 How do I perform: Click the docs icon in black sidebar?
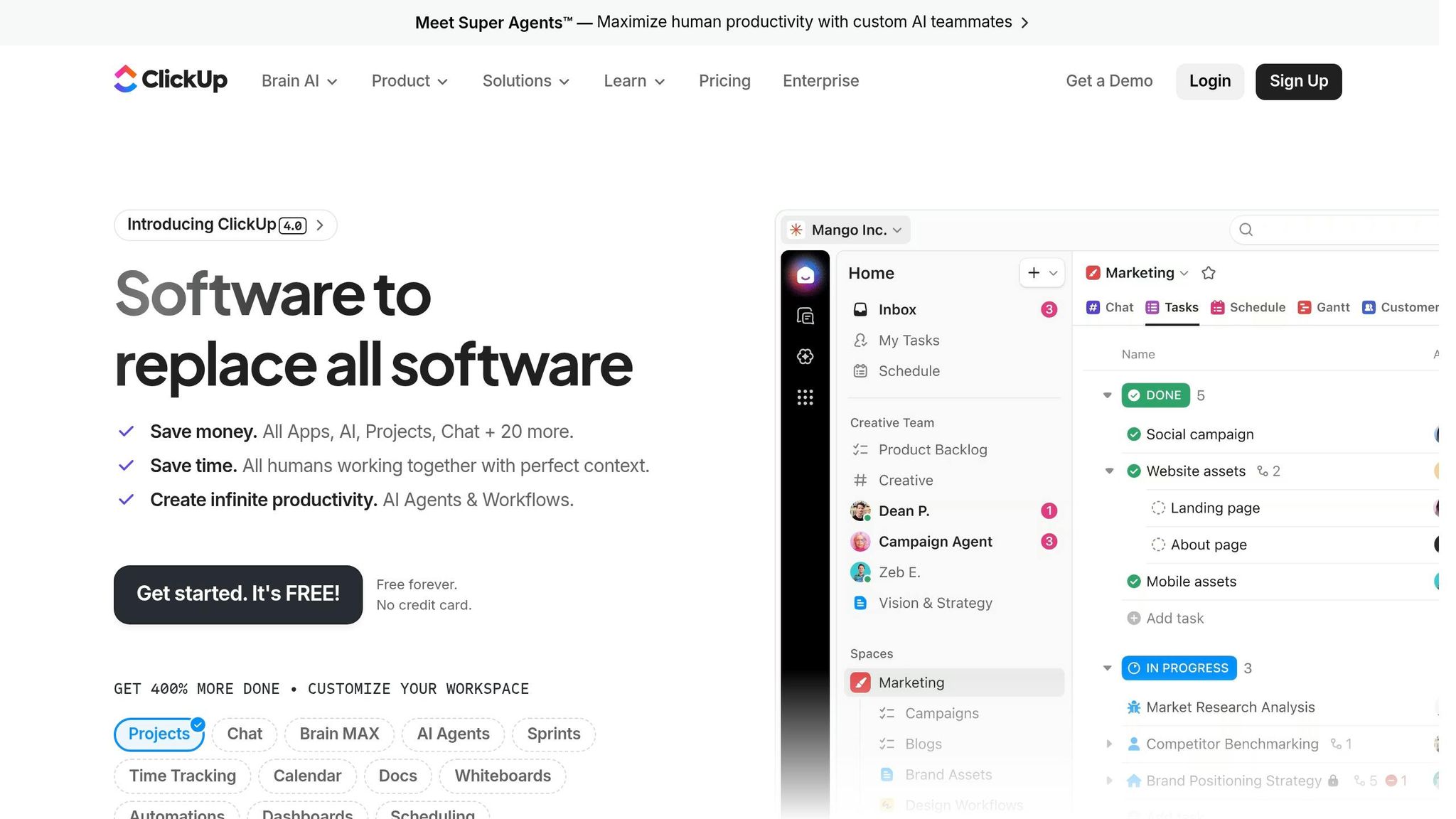805,316
